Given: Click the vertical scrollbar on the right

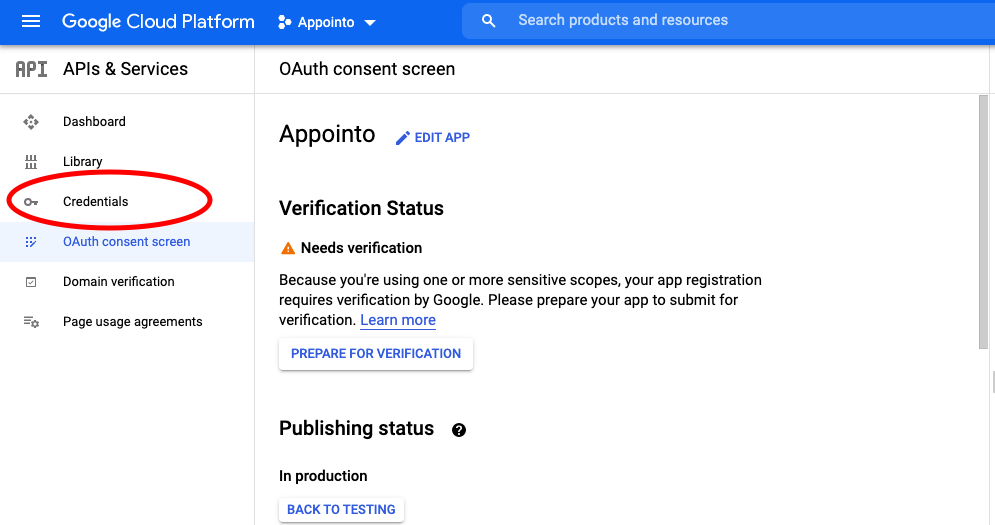Looking at the screenshot, I should pos(983,222).
